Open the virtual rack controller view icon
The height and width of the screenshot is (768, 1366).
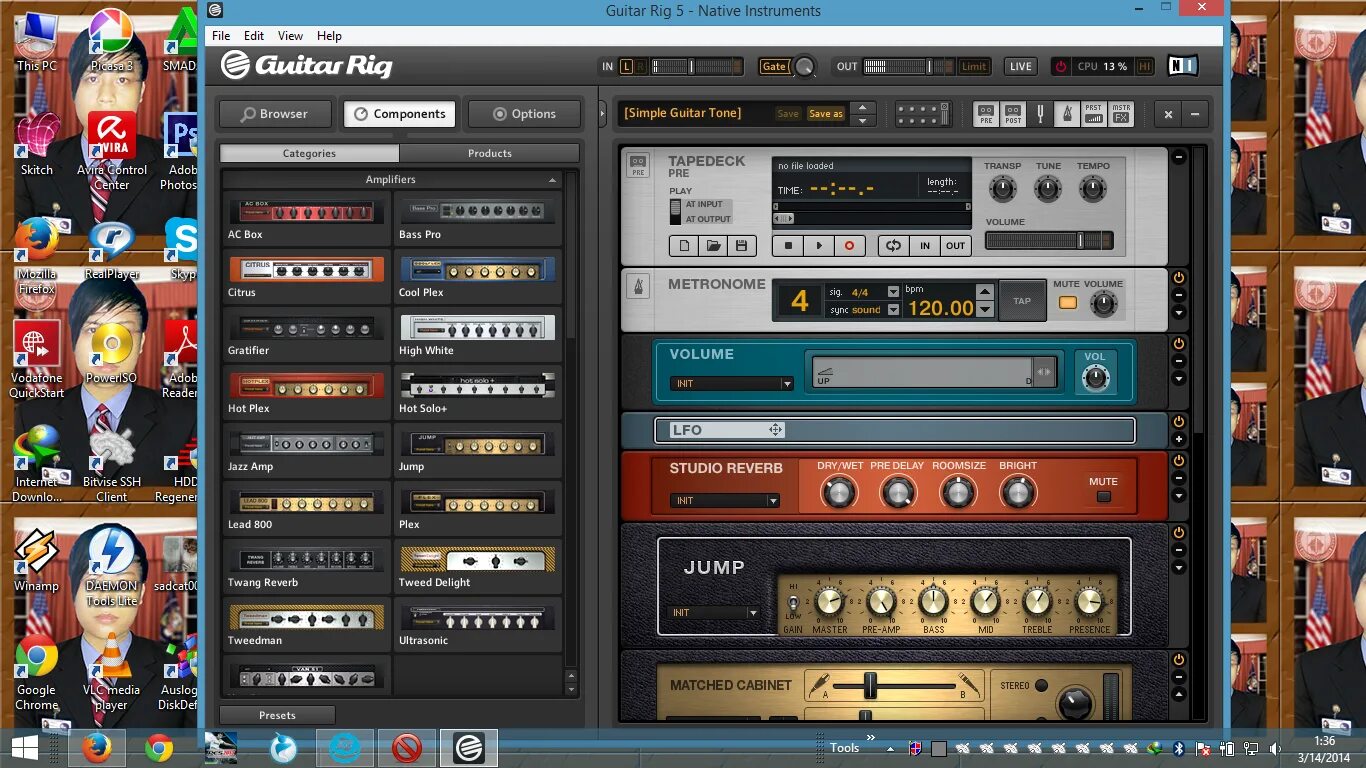[x=922, y=114]
